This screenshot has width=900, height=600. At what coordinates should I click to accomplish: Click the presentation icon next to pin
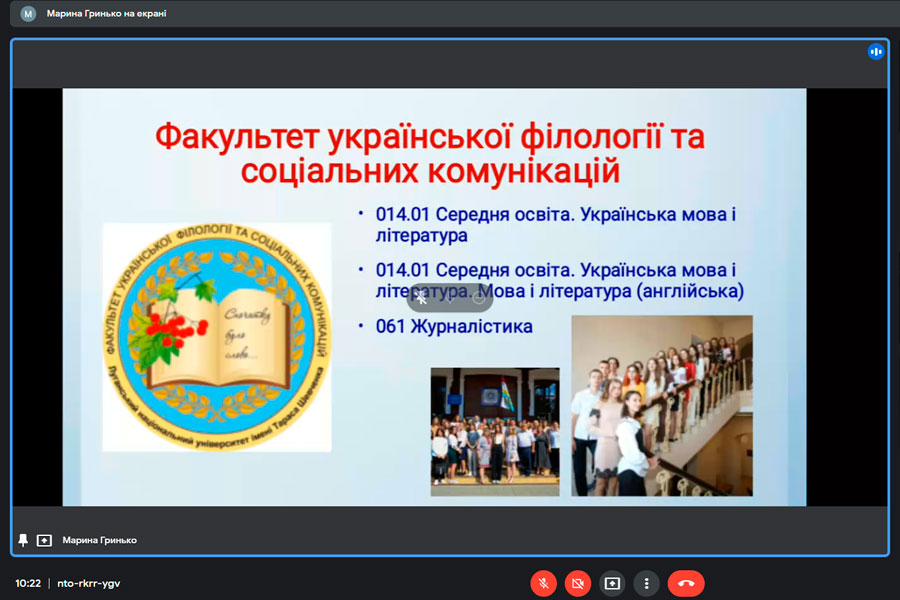point(44,540)
